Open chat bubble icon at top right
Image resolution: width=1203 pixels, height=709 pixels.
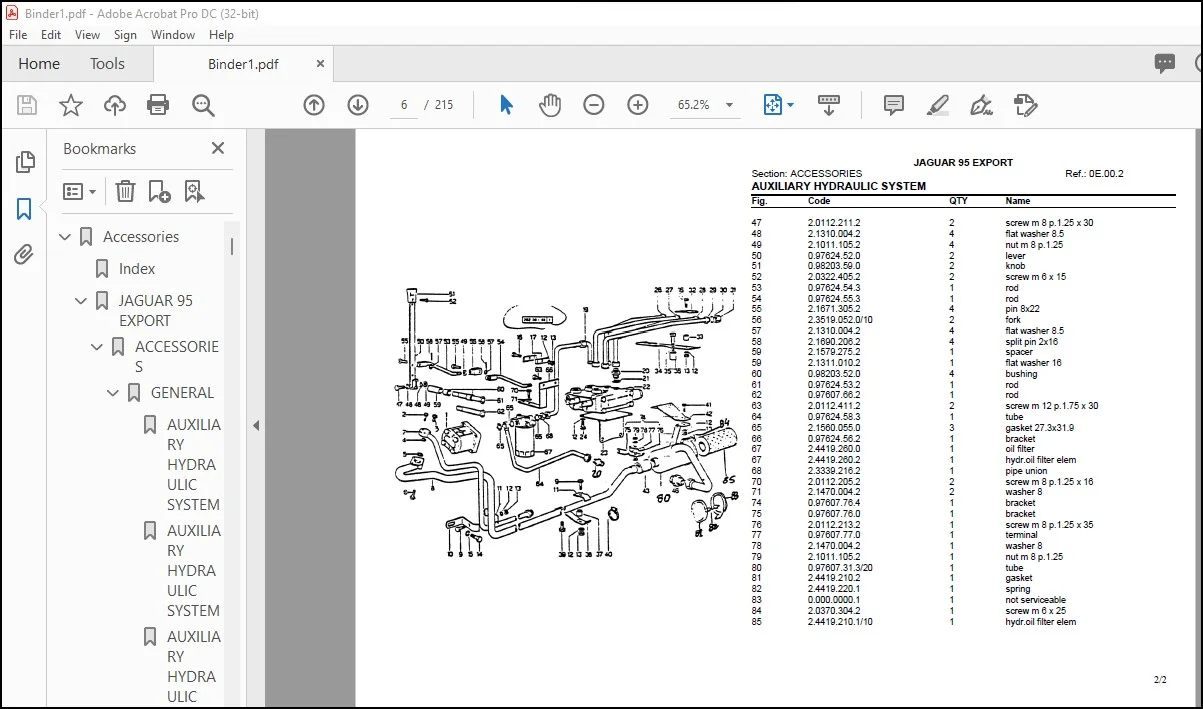[1165, 63]
